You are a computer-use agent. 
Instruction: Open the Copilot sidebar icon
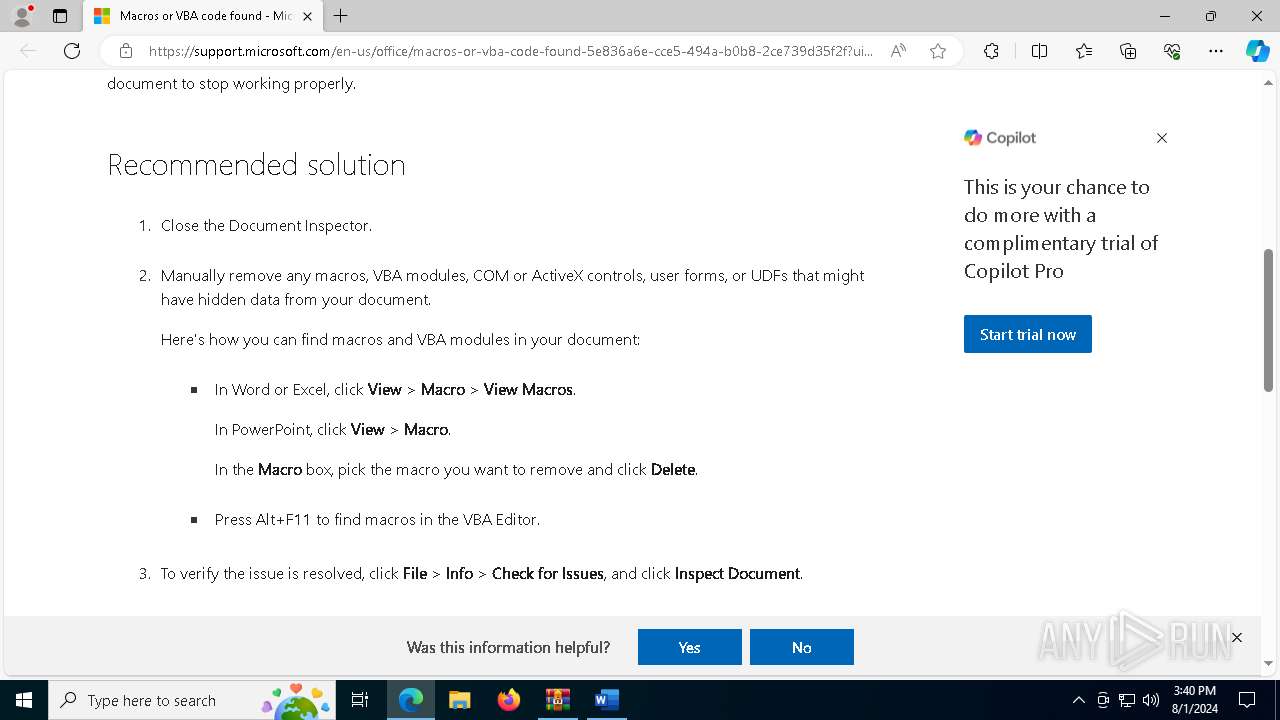click(x=1257, y=51)
